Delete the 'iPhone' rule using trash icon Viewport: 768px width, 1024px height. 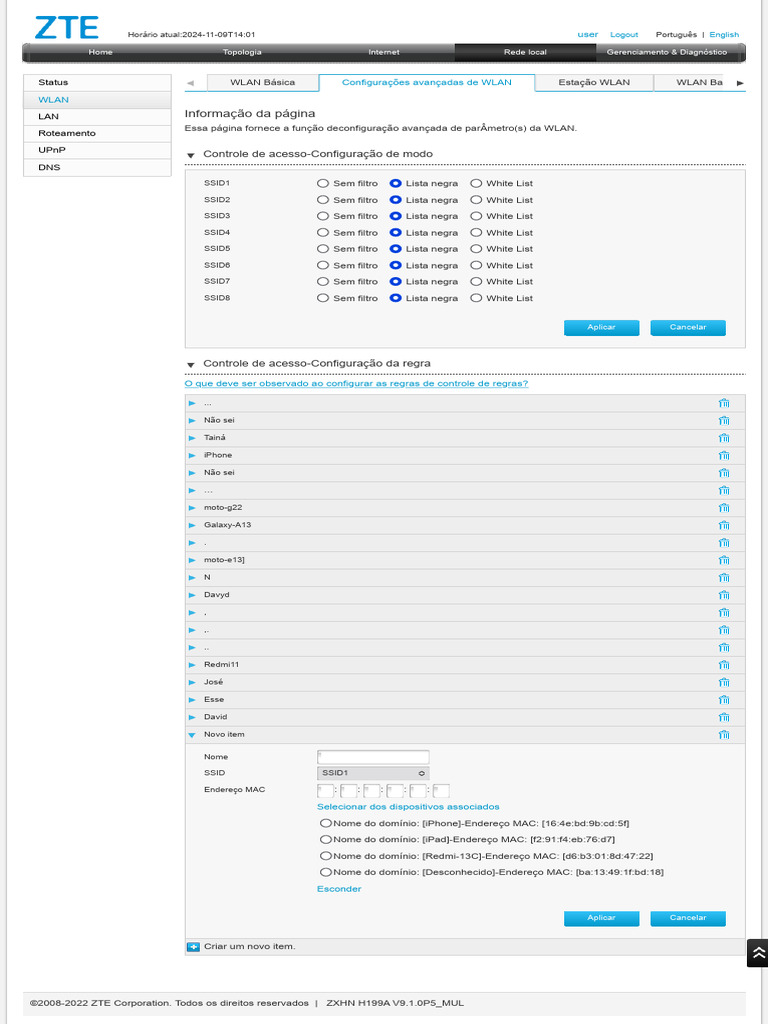724,456
